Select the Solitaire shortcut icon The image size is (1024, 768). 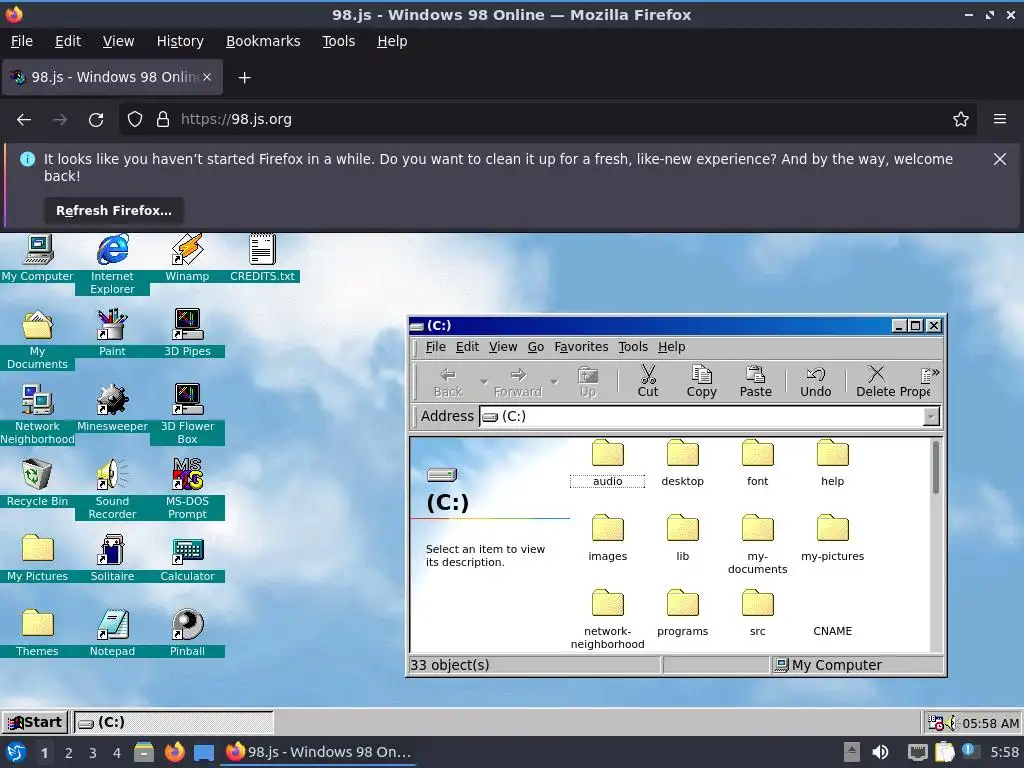click(112, 558)
